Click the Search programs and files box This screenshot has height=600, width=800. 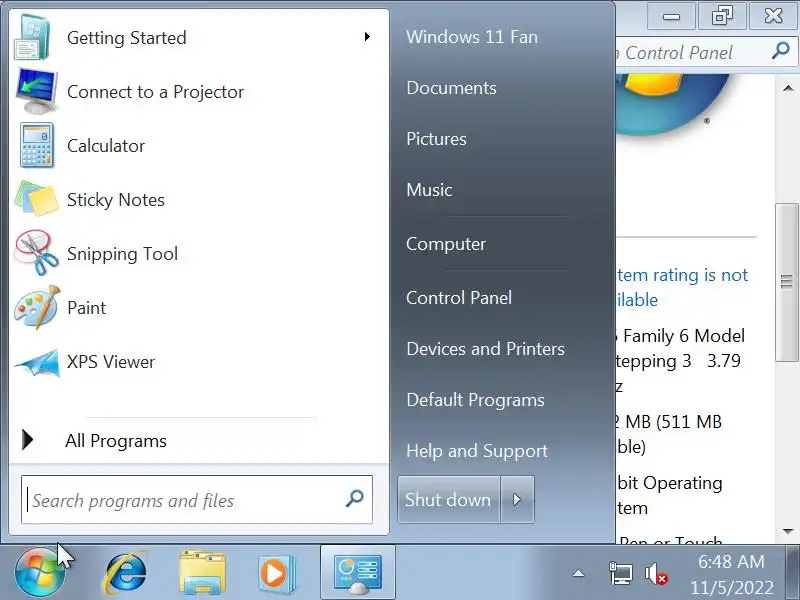pos(196,499)
